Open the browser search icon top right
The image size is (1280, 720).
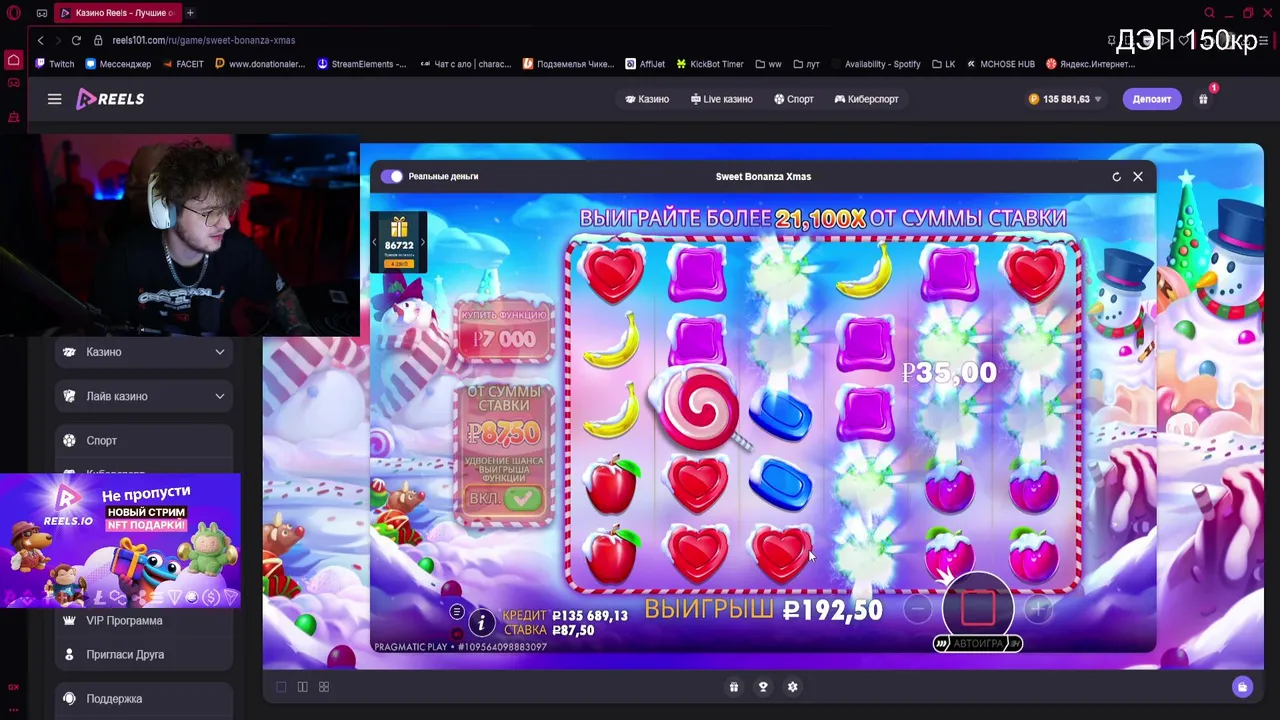pos(1210,13)
